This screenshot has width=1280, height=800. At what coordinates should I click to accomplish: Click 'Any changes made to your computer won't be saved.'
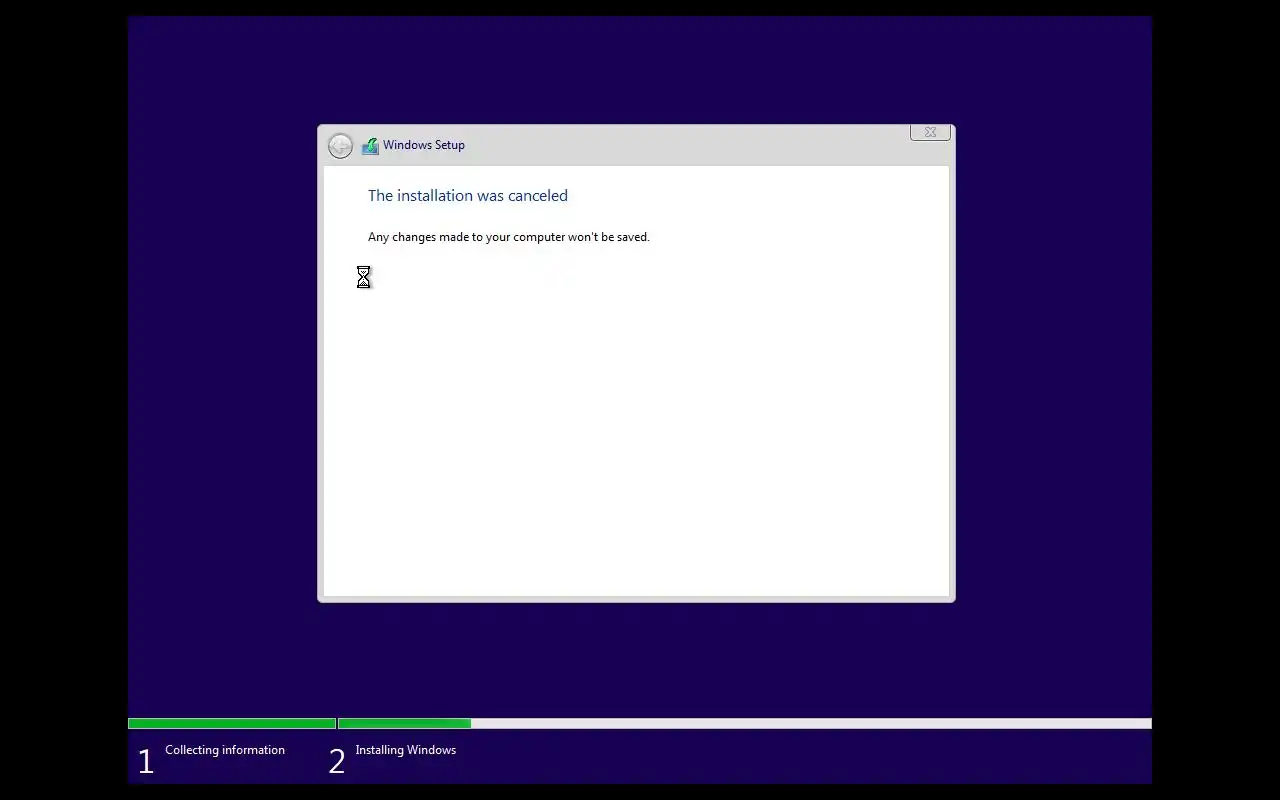click(509, 237)
